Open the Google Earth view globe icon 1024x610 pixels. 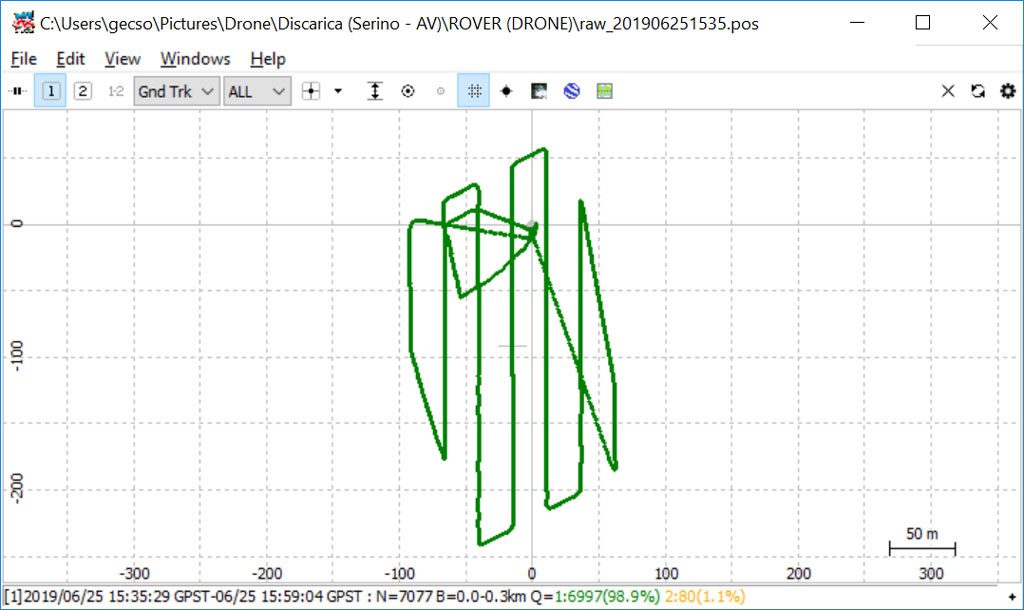pyautogui.click(x=571, y=91)
